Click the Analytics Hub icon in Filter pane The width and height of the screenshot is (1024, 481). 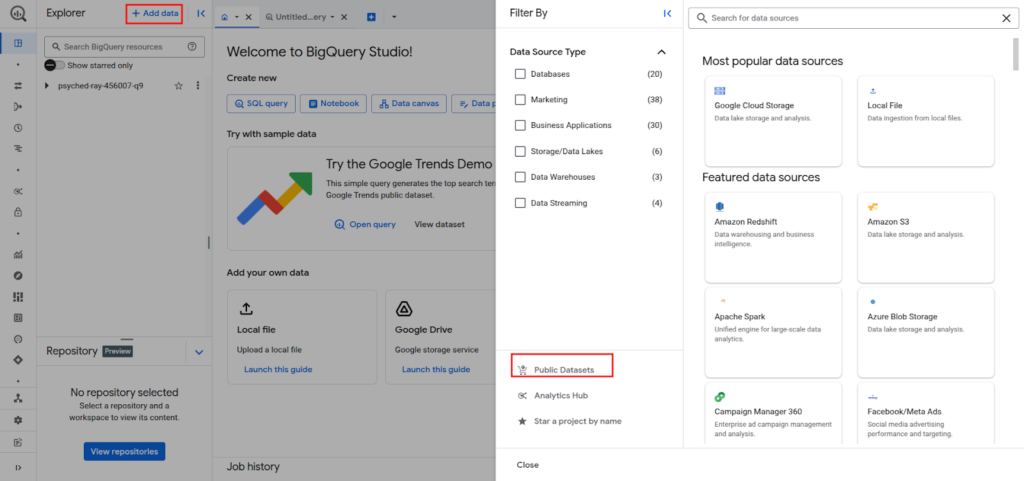522,396
